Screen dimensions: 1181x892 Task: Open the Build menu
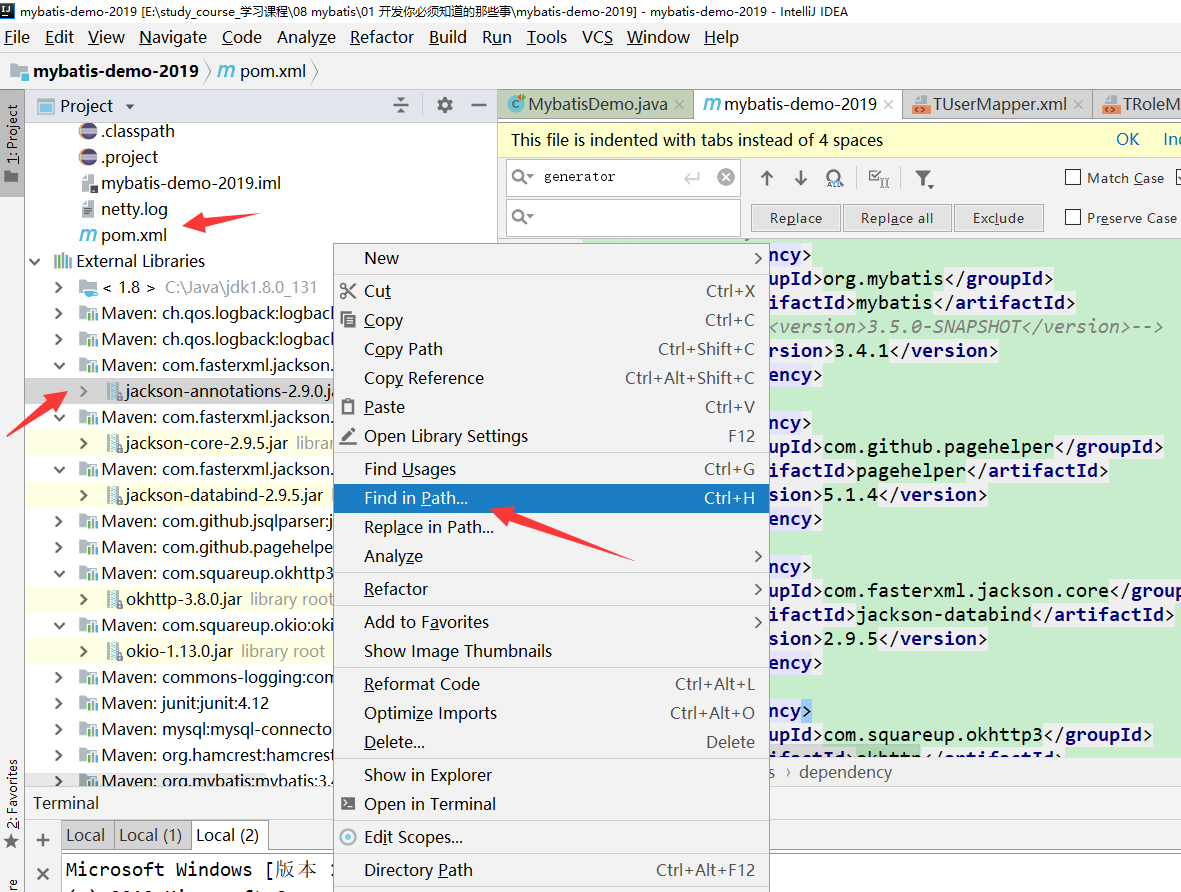pyautogui.click(x=447, y=38)
